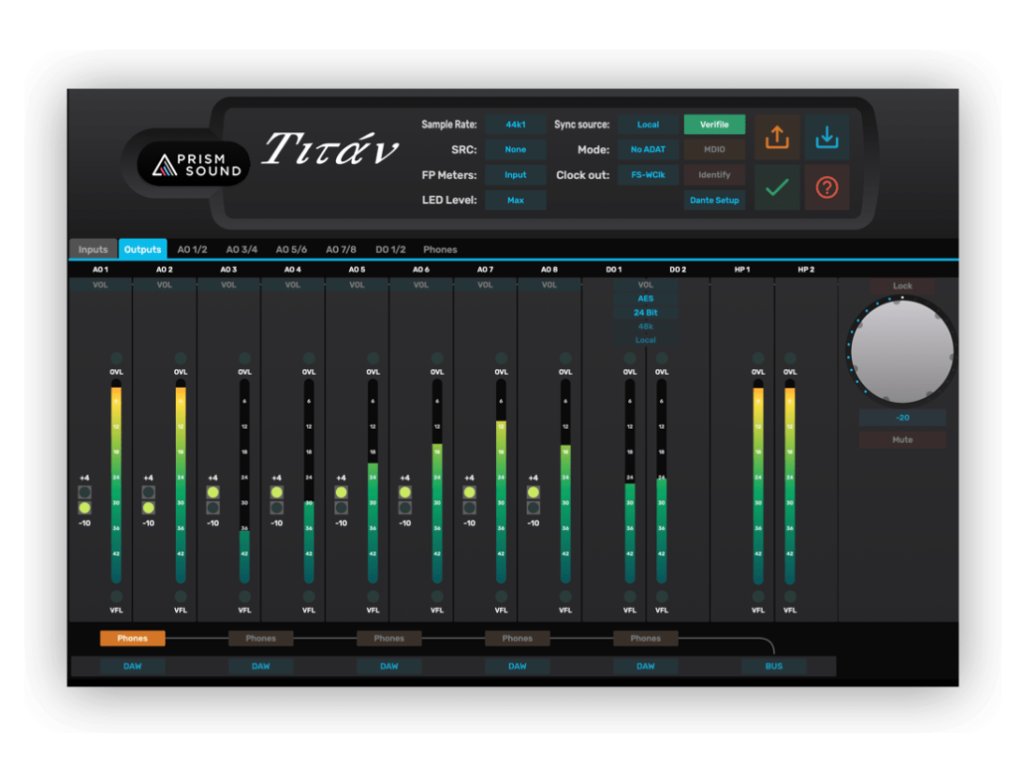This screenshot has width=1024, height=768.
Task: Change the DO 24 Bit word length
Action: [x=645, y=313]
